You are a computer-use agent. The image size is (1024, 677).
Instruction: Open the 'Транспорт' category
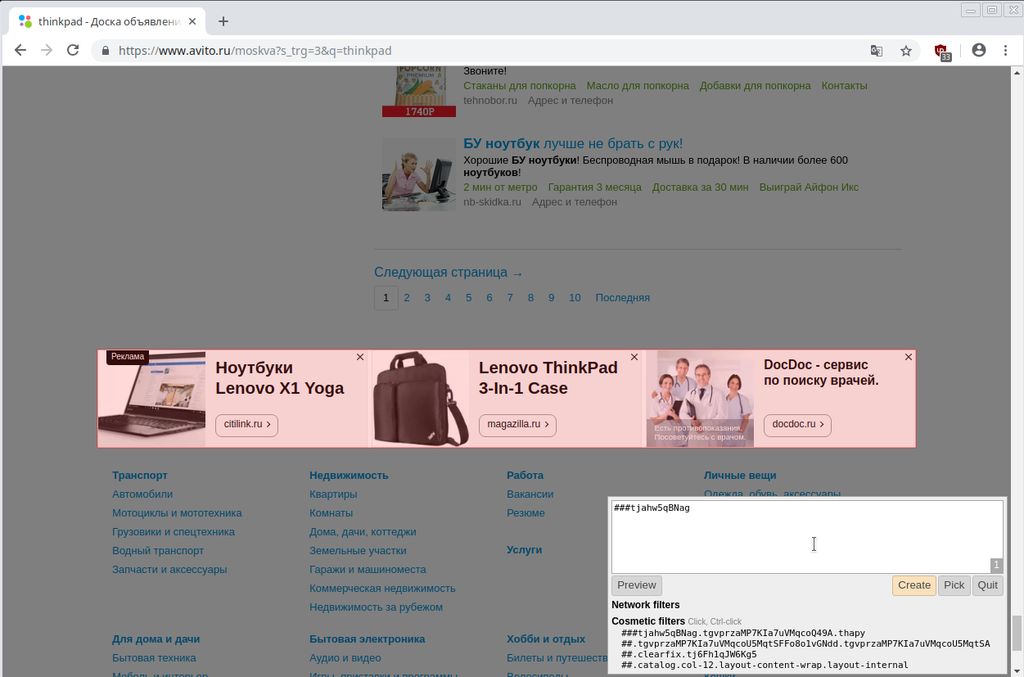[x=140, y=475]
